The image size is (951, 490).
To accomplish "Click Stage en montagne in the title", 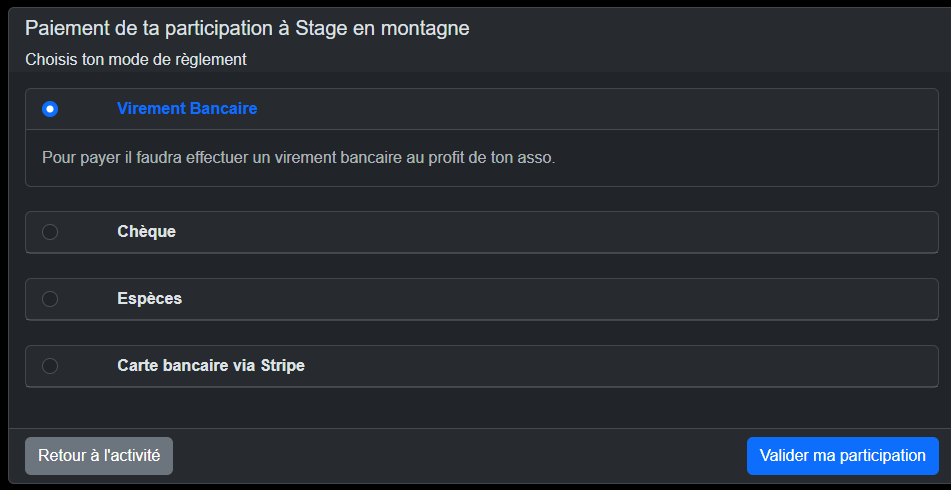I will [x=382, y=28].
